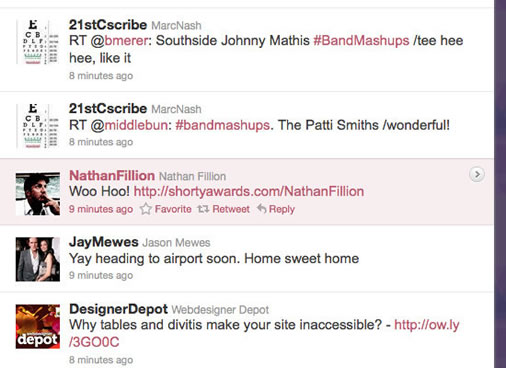The image size is (506, 368).
Task: Open tweet details chevron on NathanFillion tweet
Action: [477, 174]
